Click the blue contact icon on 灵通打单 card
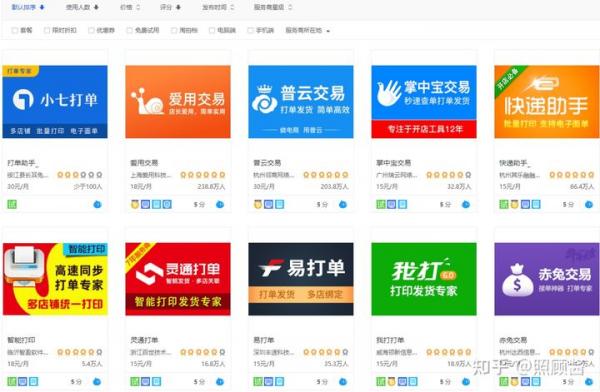The width and height of the screenshot is (600, 392). (x=220, y=382)
